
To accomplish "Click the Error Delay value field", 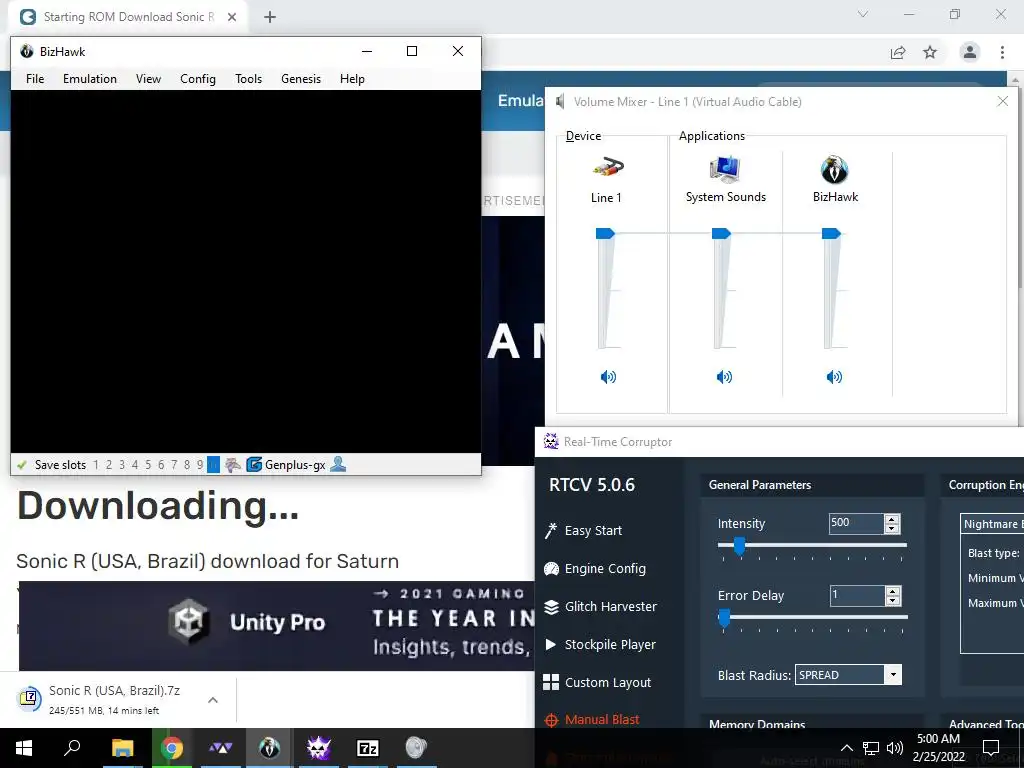I will [x=856, y=595].
